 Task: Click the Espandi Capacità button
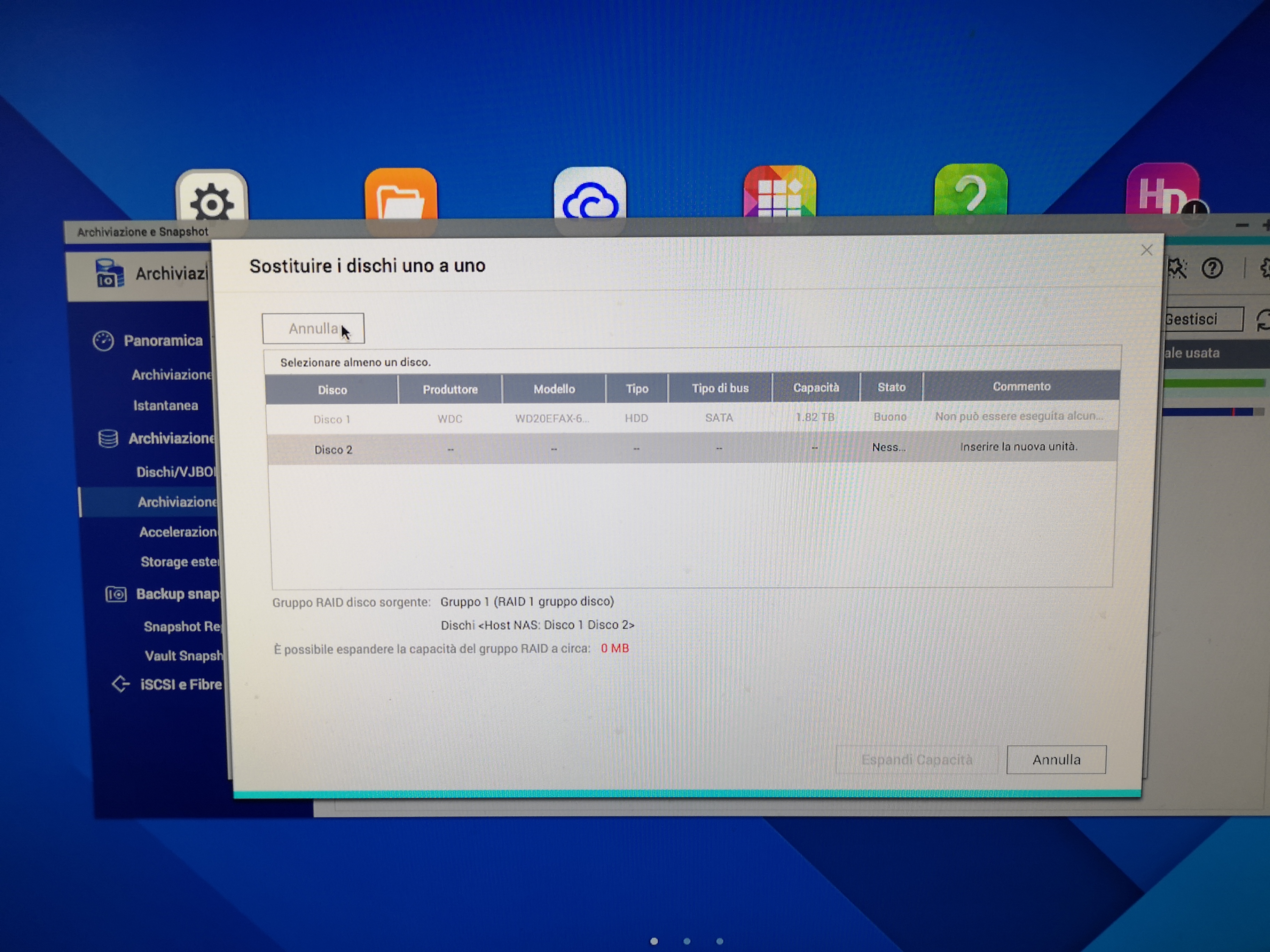(916, 760)
